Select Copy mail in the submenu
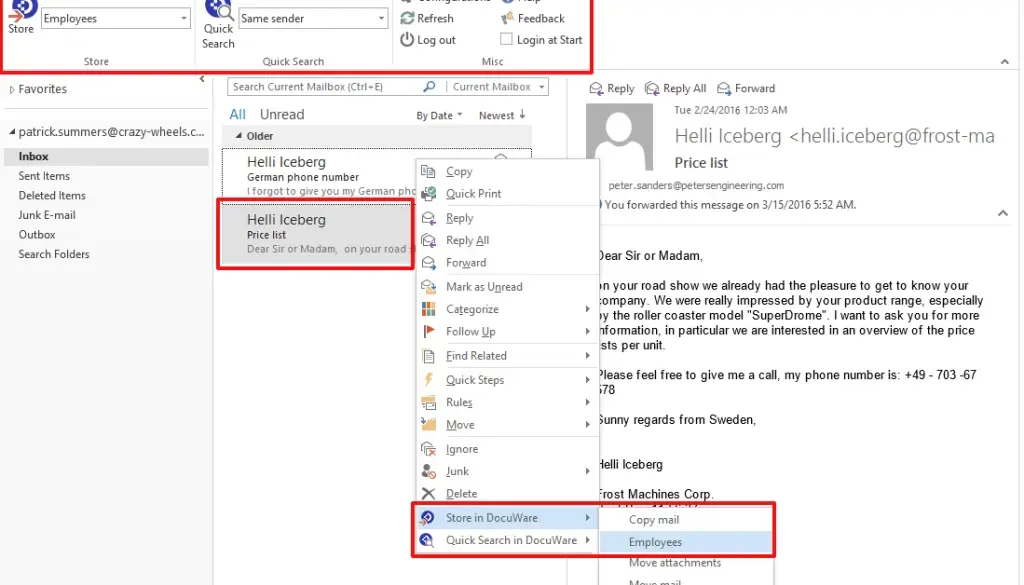 point(685,520)
